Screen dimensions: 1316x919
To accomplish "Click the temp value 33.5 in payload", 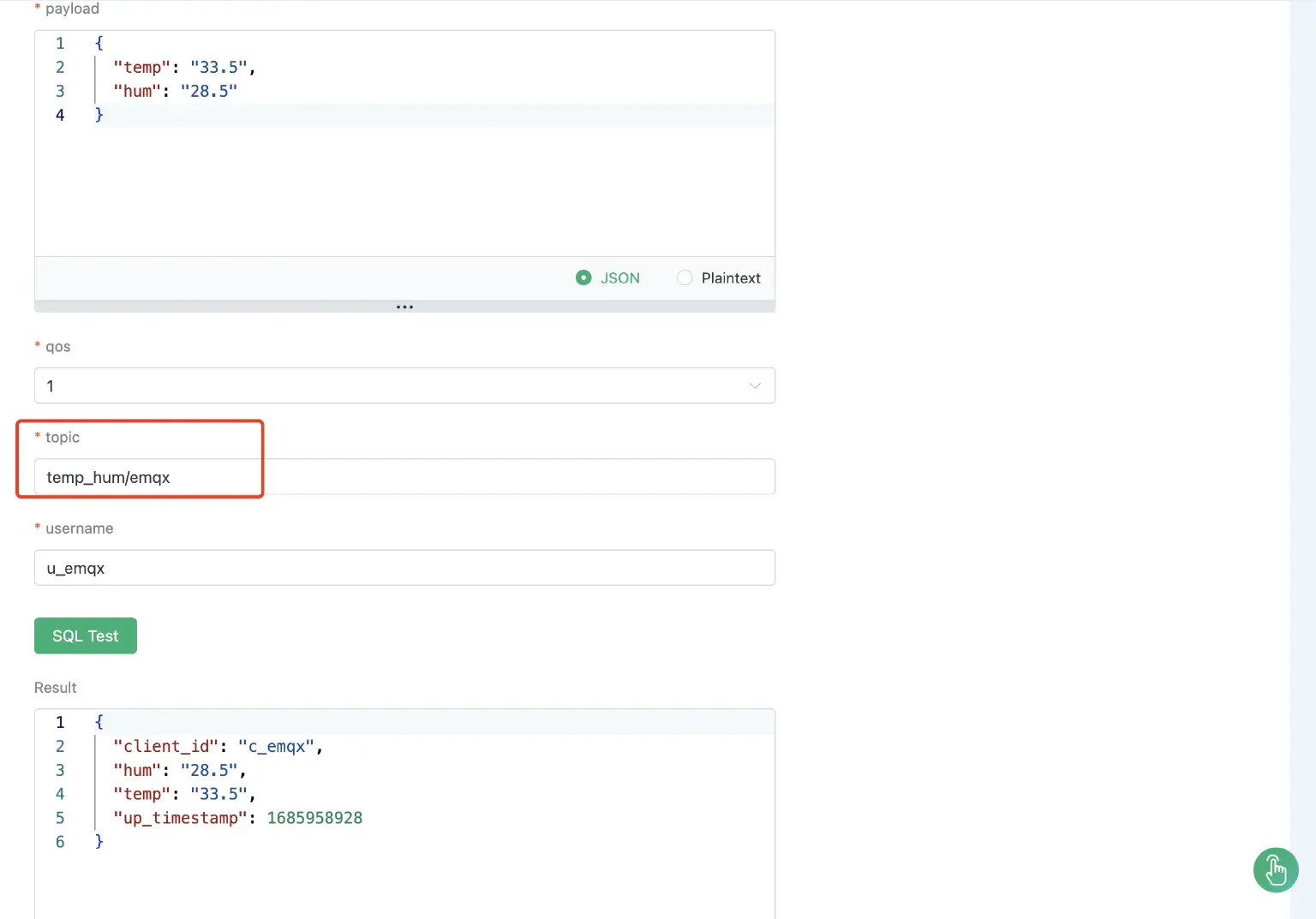I will pyautogui.click(x=219, y=67).
